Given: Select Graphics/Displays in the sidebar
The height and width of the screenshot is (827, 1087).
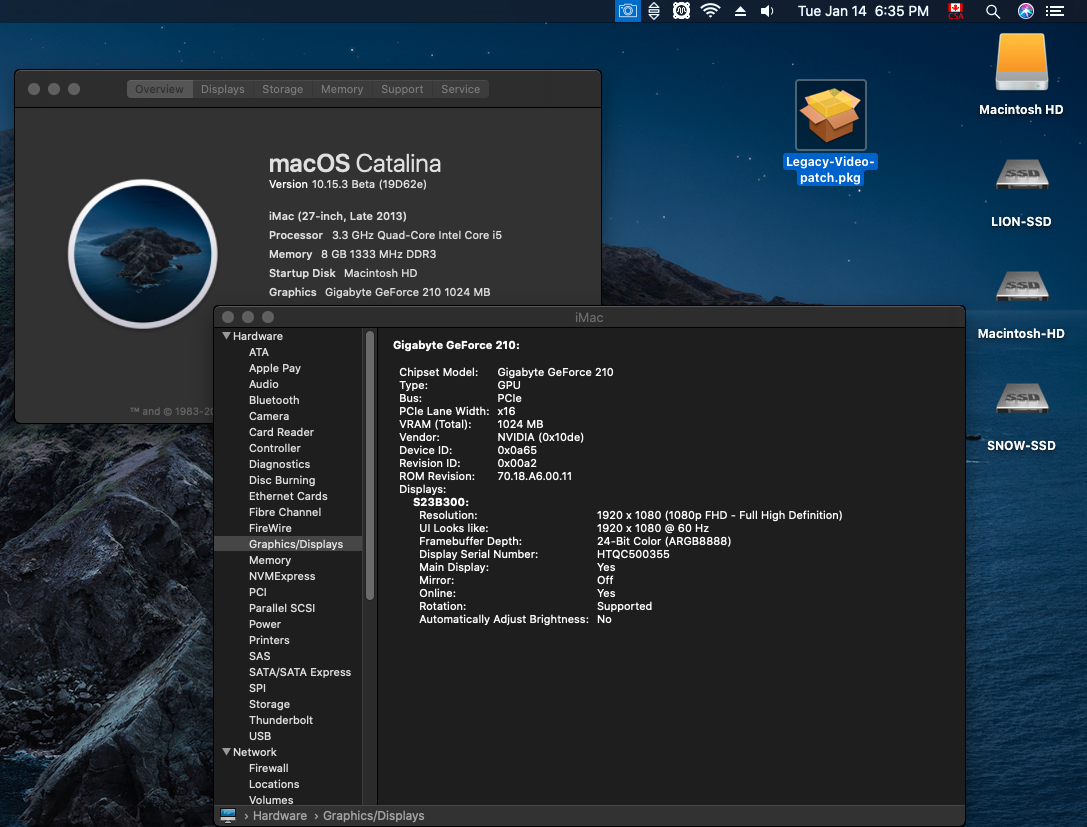Looking at the screenshot, I should [288, 544].
